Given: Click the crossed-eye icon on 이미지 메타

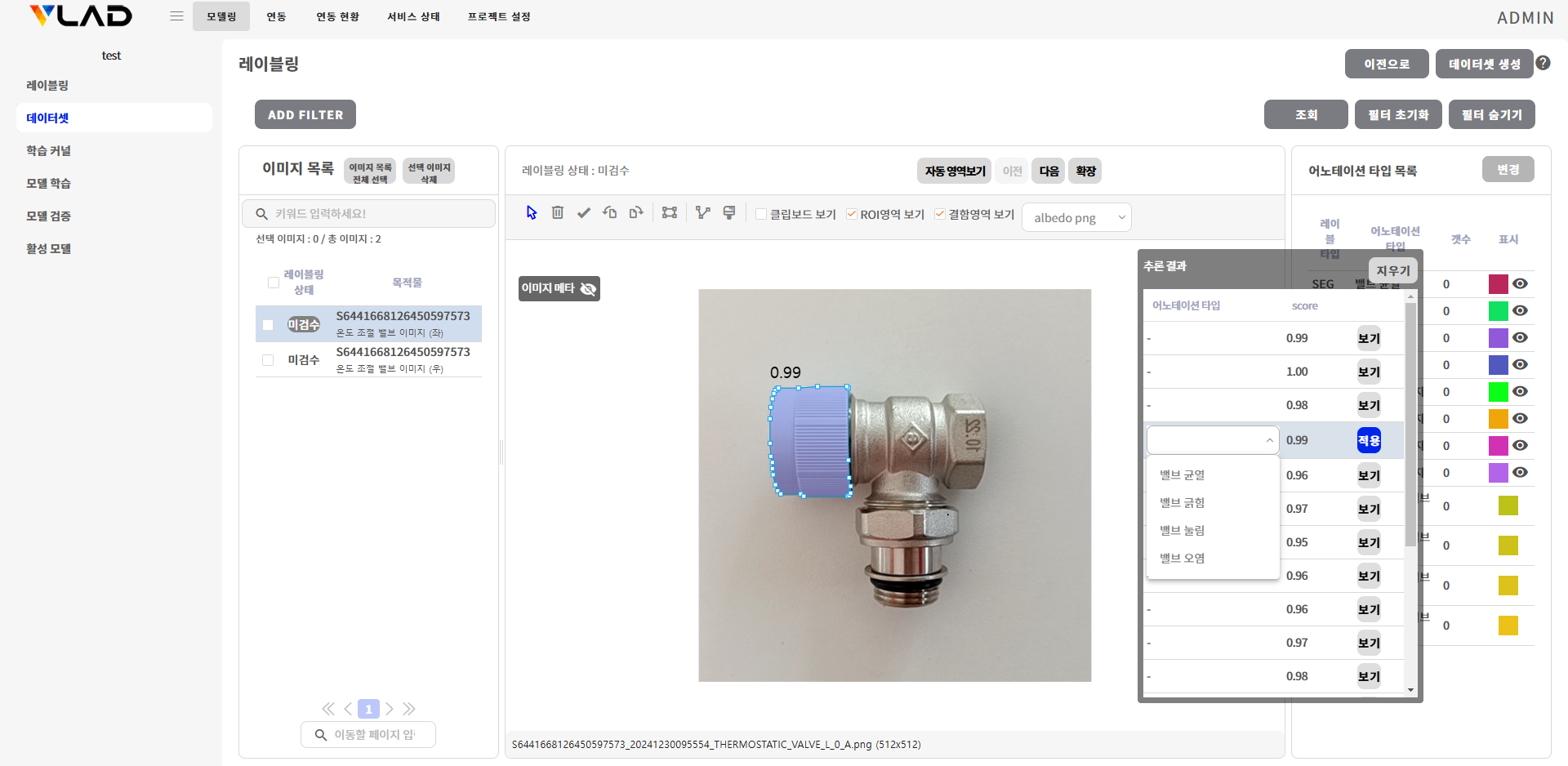Looking at the screenshot, I should pyautogui.click(x=588, y=288).
